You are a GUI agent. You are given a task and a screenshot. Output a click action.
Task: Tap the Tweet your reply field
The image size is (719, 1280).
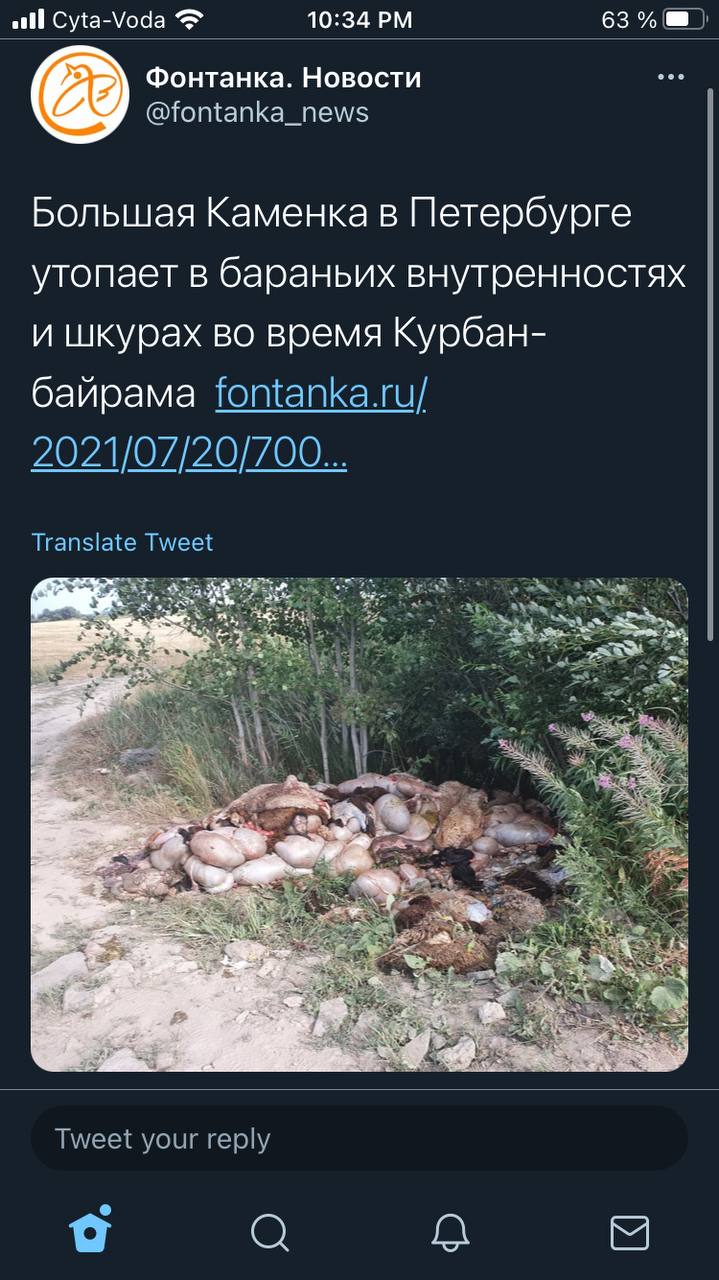pyautogui.click(x=359, y=1138)
